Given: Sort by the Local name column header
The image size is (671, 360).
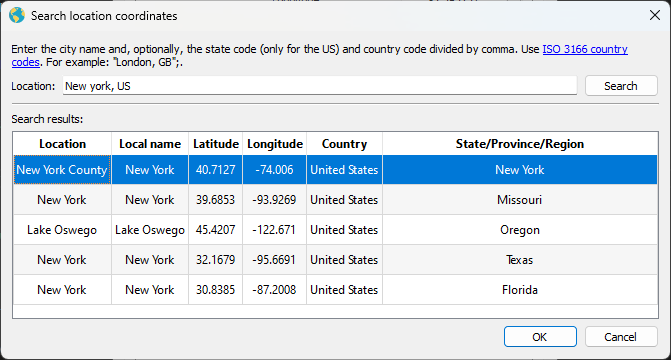Looking at the screenshot, I should (x=150, y=144).
